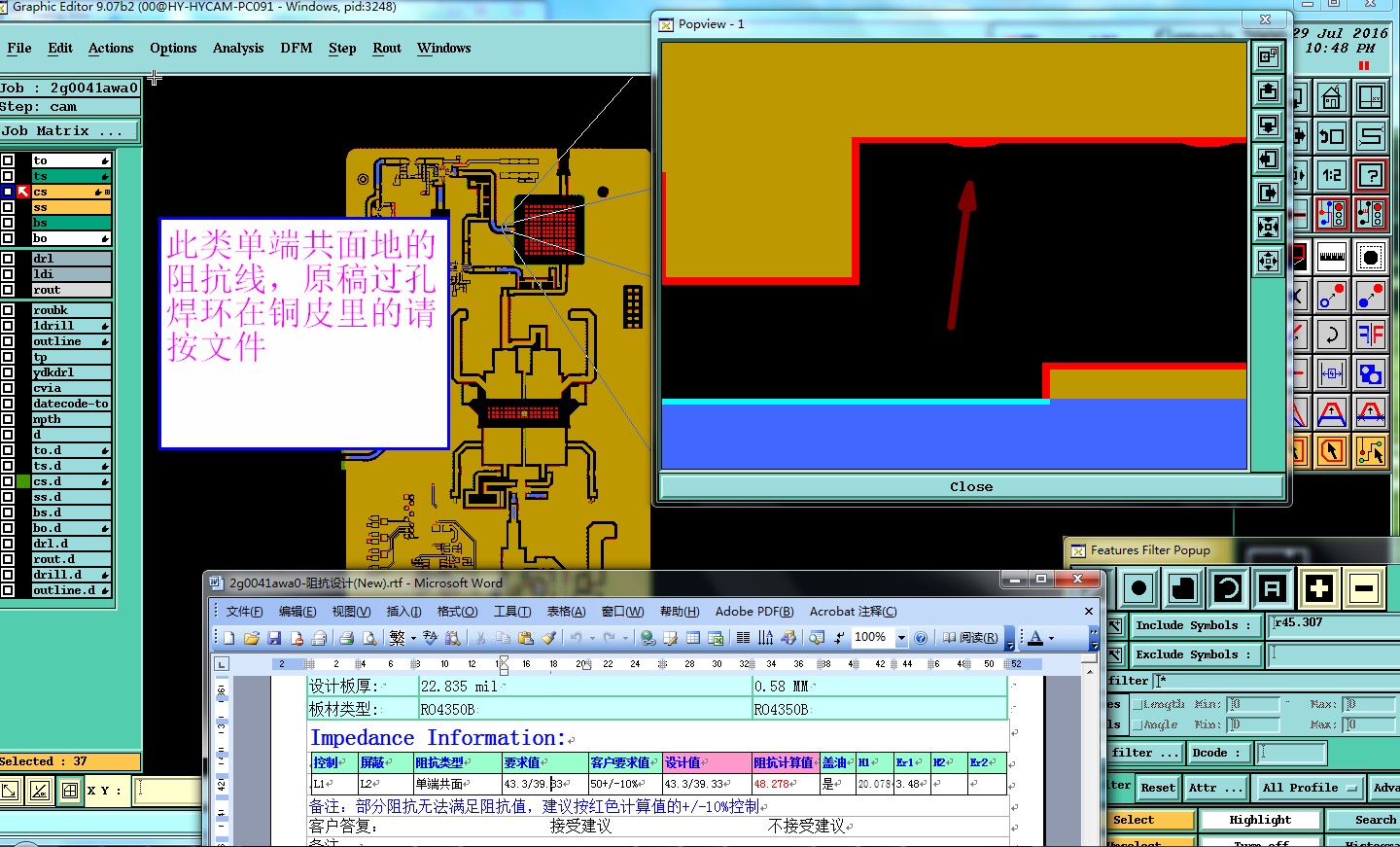The image size is (1400, 847).
Task: Click the Highlight button
Action: [1260, 820]
